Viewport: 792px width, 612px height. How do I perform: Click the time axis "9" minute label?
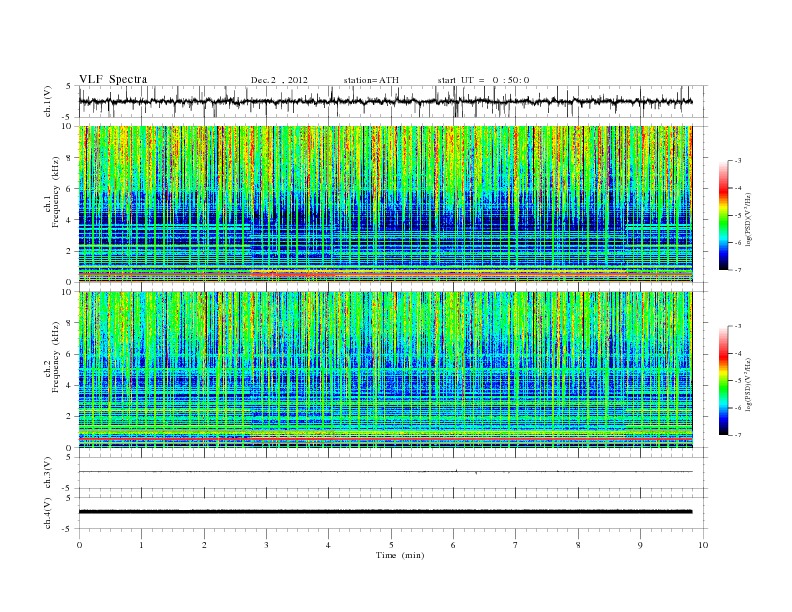click(x=640, y=545)
